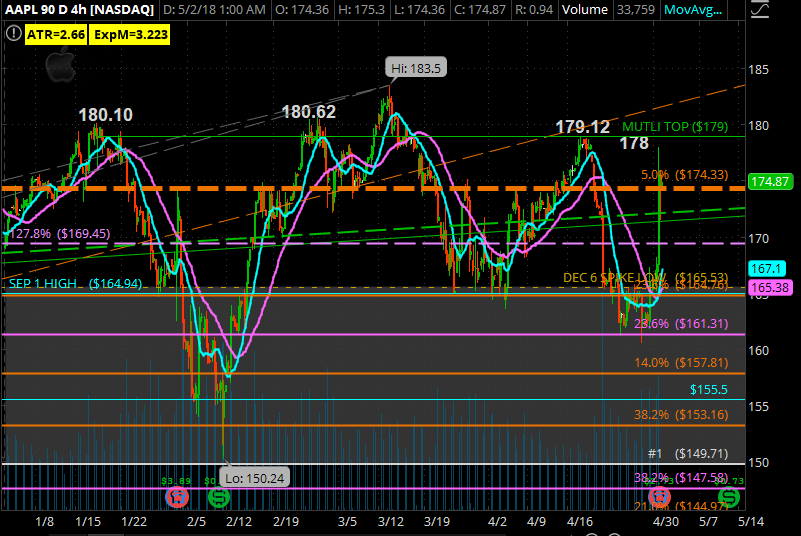Click the L: 174.36 low value

tap(419, 10)
